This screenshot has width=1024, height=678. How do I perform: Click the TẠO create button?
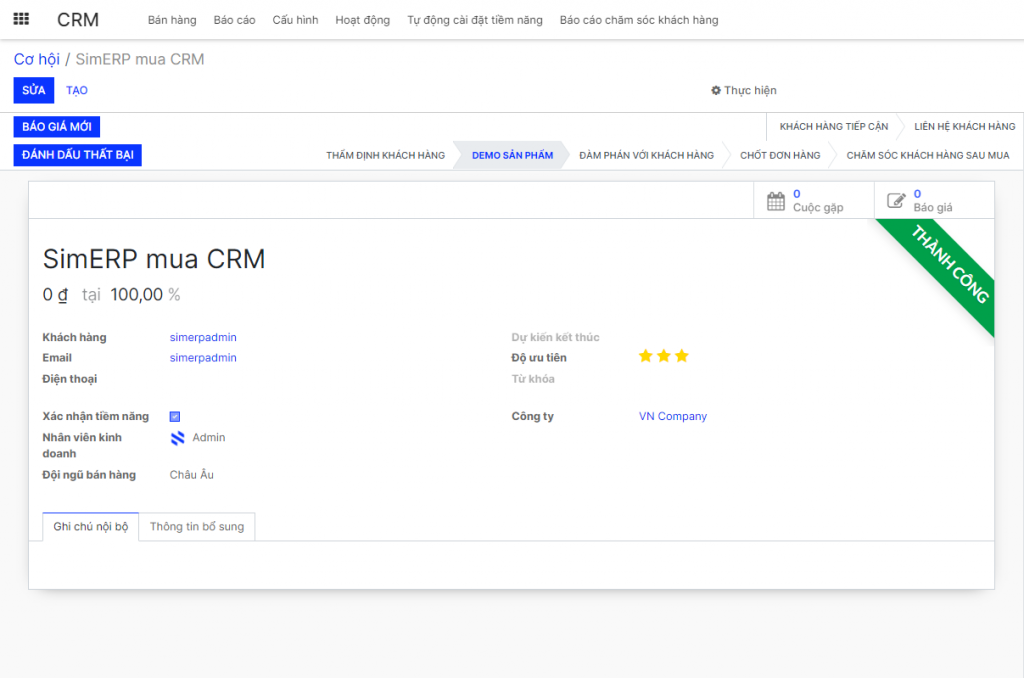[x=76, y=90]
